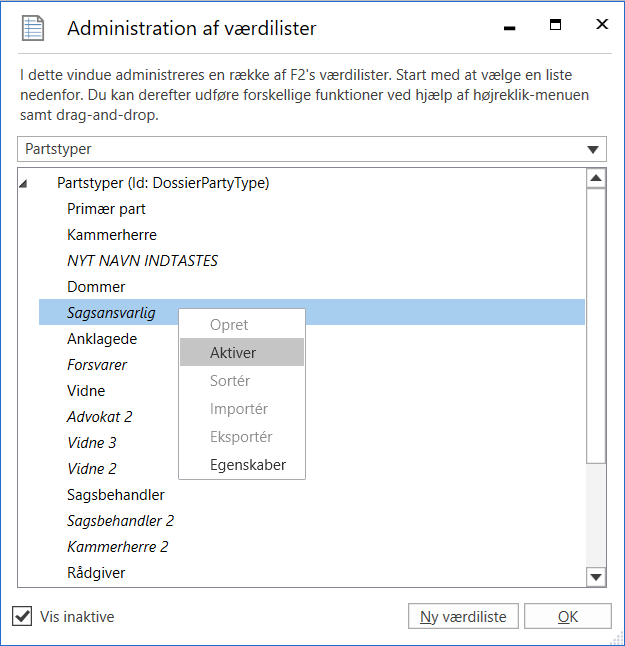625x646 pixels.
Task: Click the Ny værdiliste button
Action: click(x=463, y=617)
